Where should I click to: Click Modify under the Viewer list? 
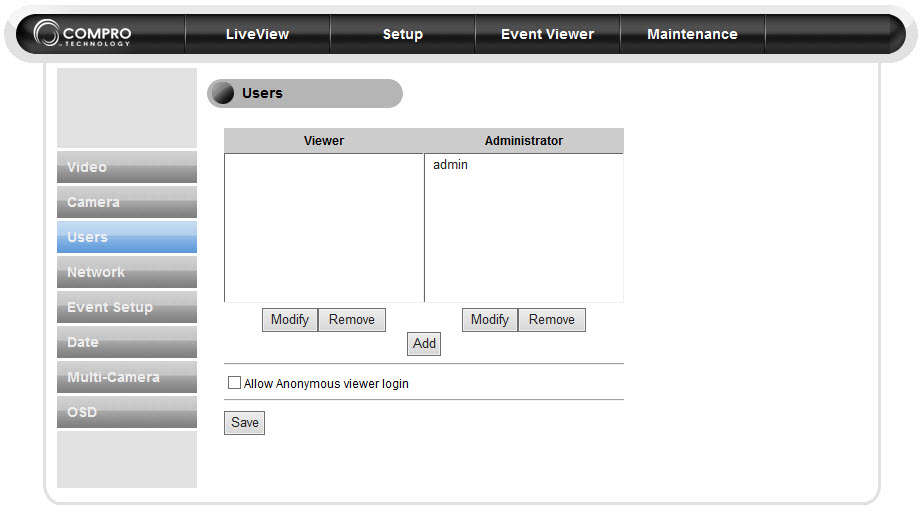[290, 320]
